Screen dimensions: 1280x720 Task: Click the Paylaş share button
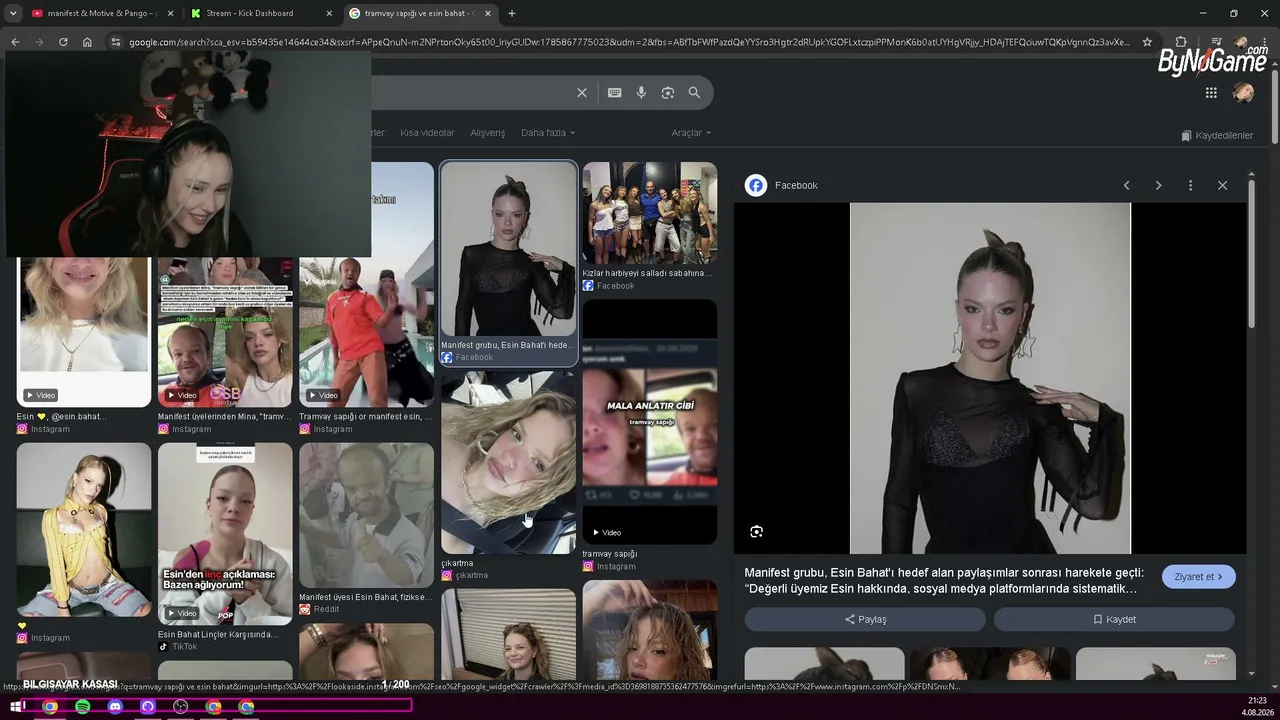point(865,619)
